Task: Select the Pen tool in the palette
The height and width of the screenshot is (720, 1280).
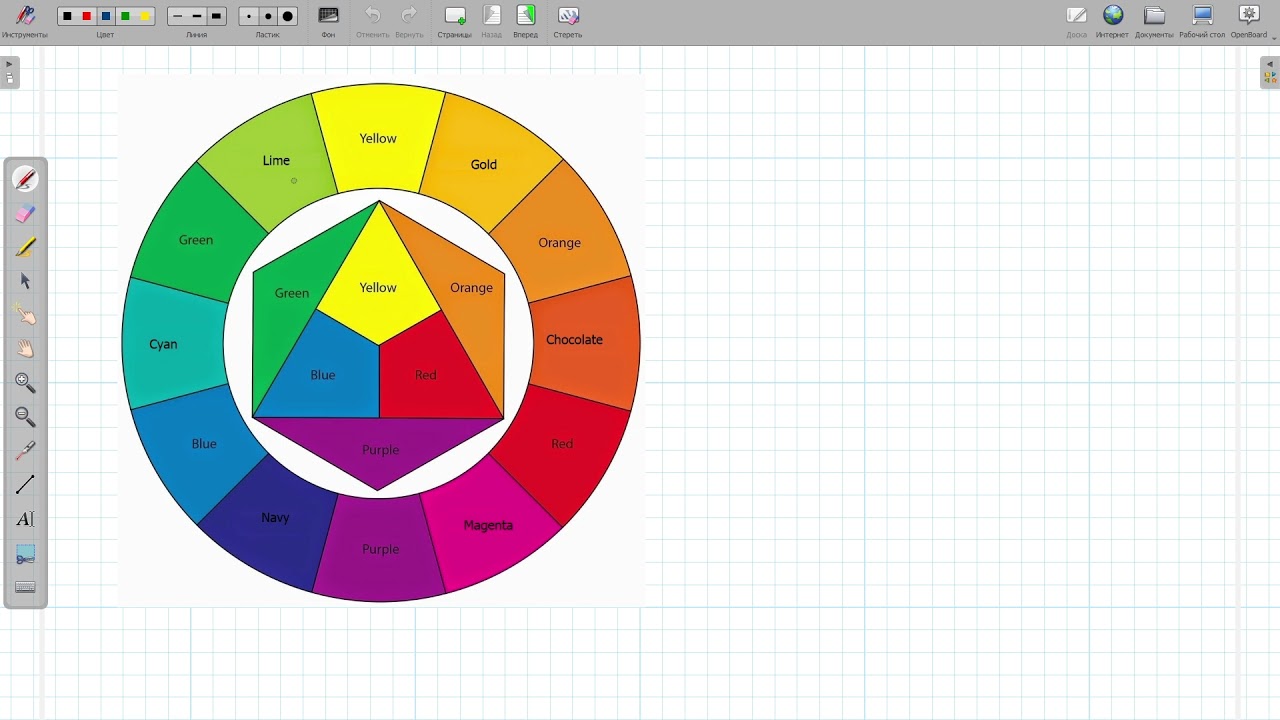Action: pos(26,179)
